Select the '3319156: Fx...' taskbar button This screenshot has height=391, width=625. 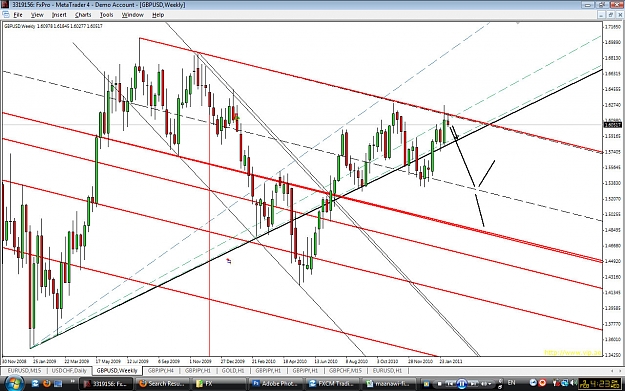click(106, 384)
